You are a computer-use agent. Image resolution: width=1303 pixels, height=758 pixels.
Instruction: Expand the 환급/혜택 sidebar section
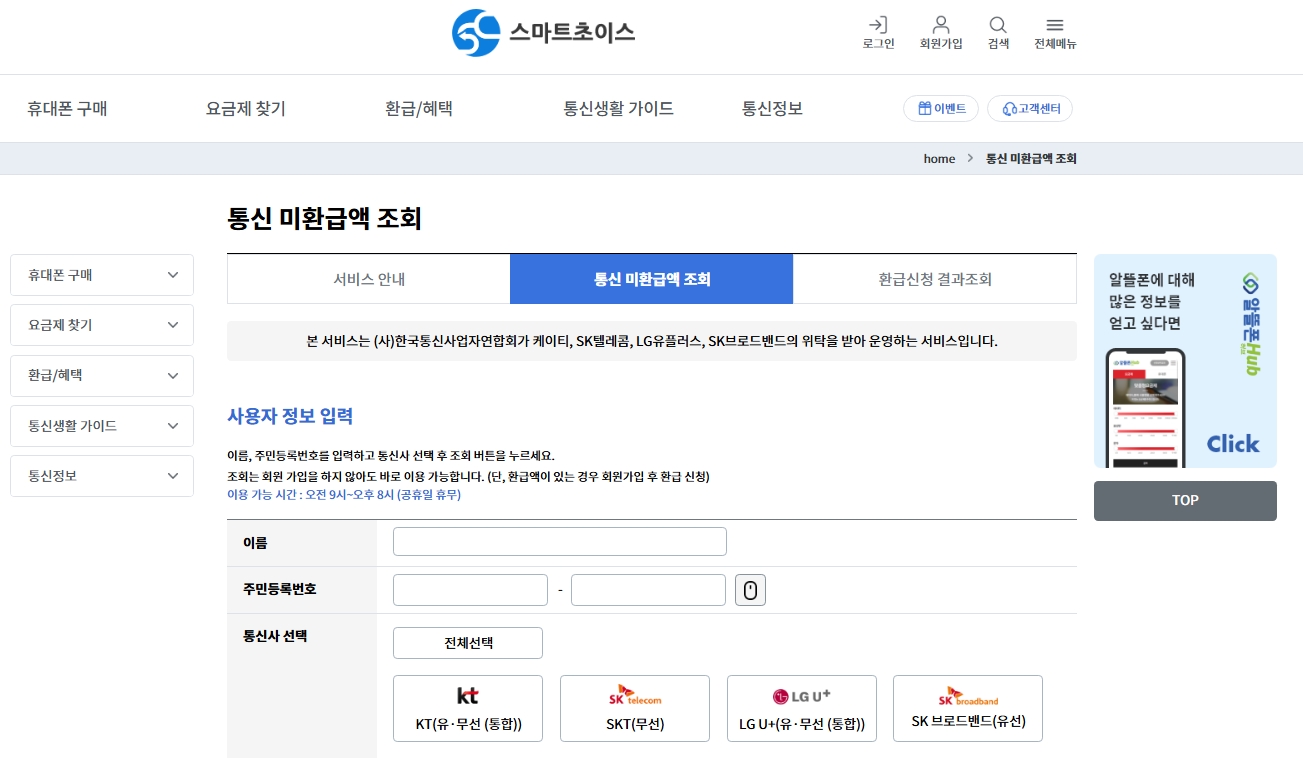pos(101,375)
